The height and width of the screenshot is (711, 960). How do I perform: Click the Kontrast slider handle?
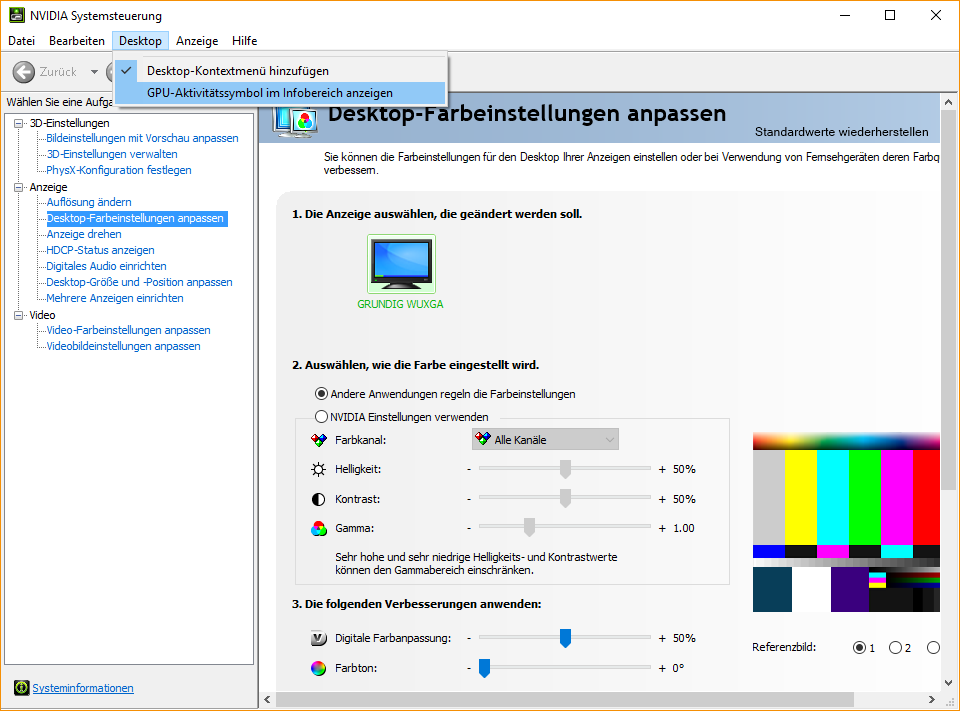click(x=565, y=498)
